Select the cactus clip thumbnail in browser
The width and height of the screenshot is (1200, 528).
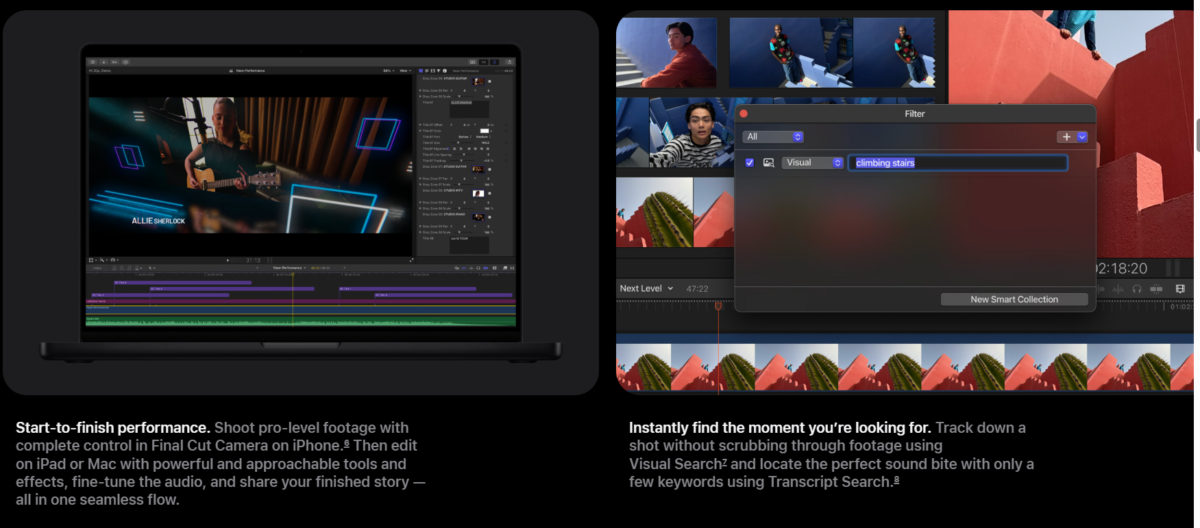click(654, 212)
